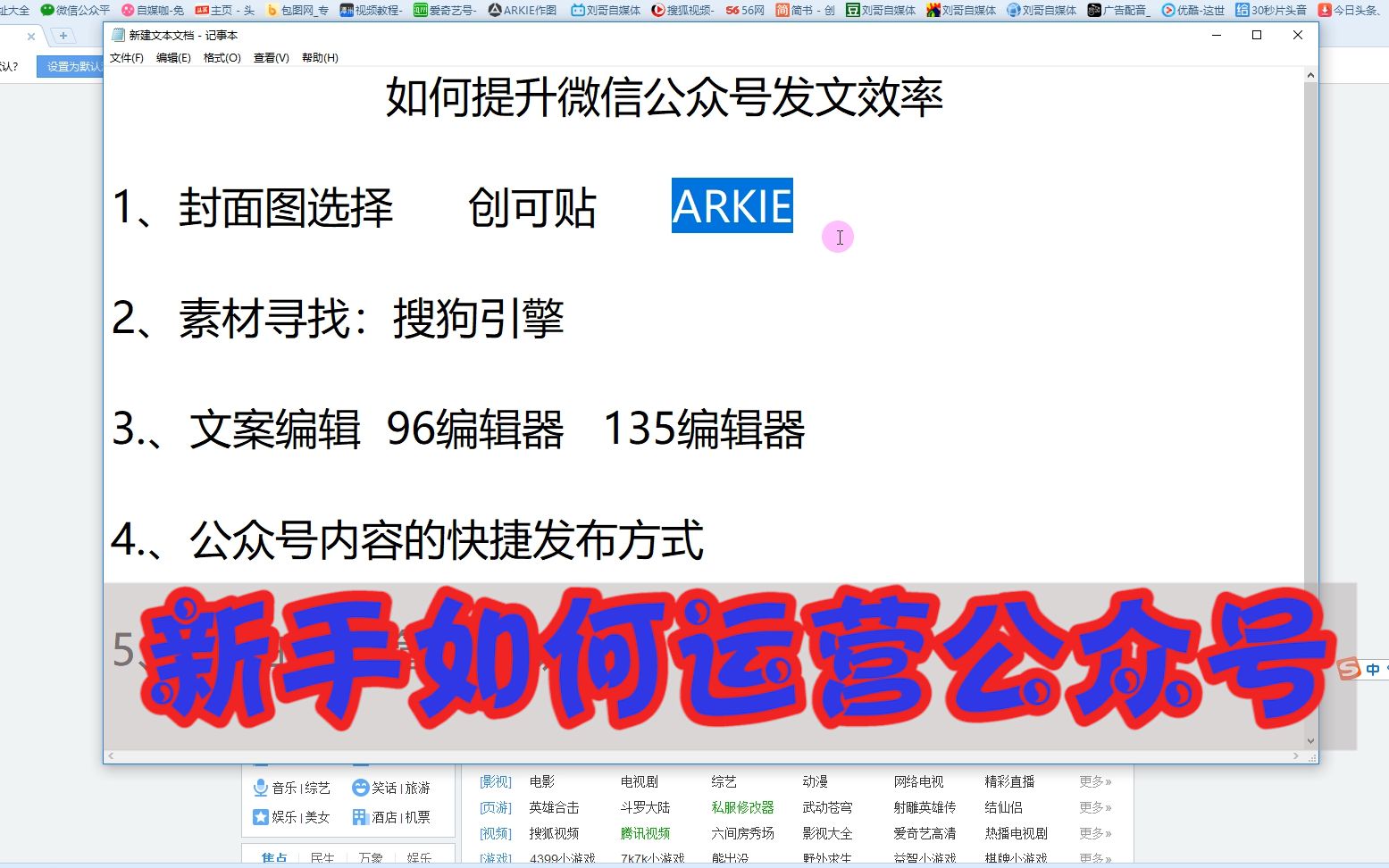Viewport: 1389px width, 868px height.
Task: Open the 56网 bookmark
Action: tap(745, 10)
